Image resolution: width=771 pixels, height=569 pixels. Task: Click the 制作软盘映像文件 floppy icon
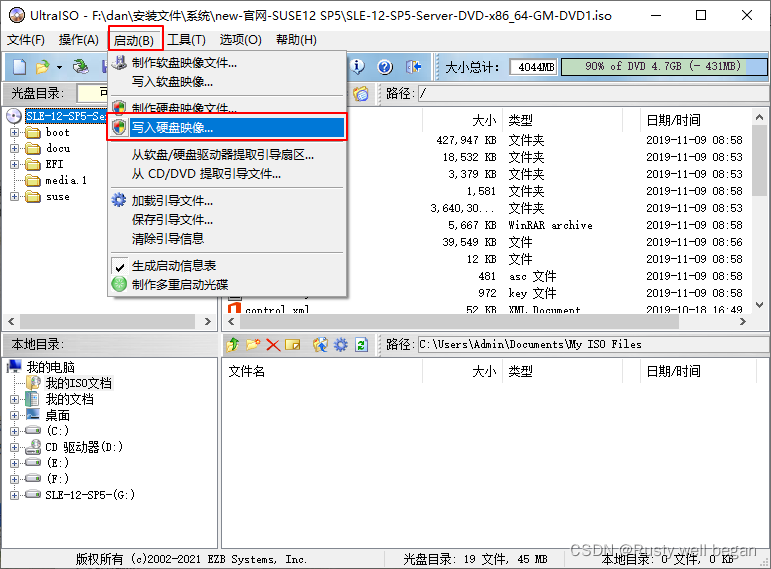[x=119, y=62]
